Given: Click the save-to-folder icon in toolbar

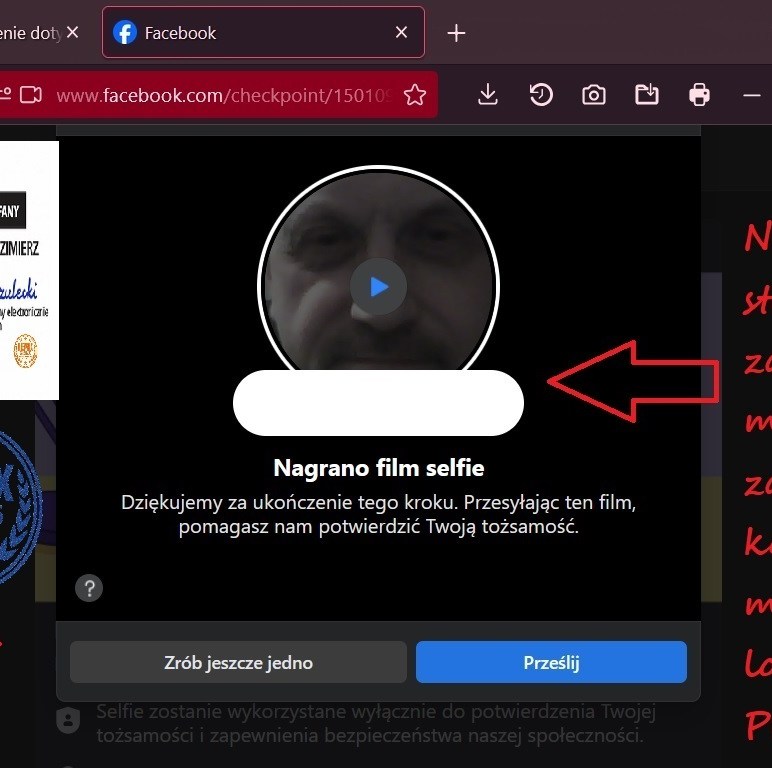Looking at the screenshot, I should tap(647, 95).
